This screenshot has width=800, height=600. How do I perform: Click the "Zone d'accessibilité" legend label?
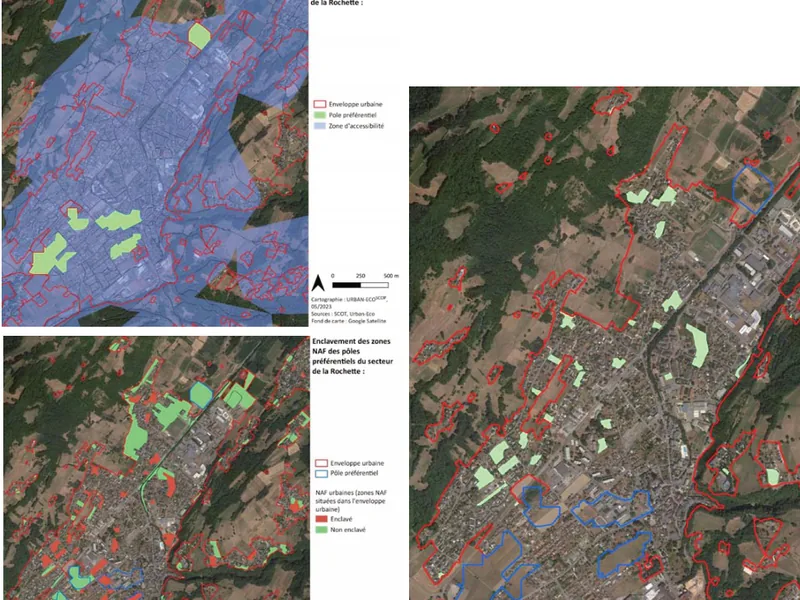point(356,126)
